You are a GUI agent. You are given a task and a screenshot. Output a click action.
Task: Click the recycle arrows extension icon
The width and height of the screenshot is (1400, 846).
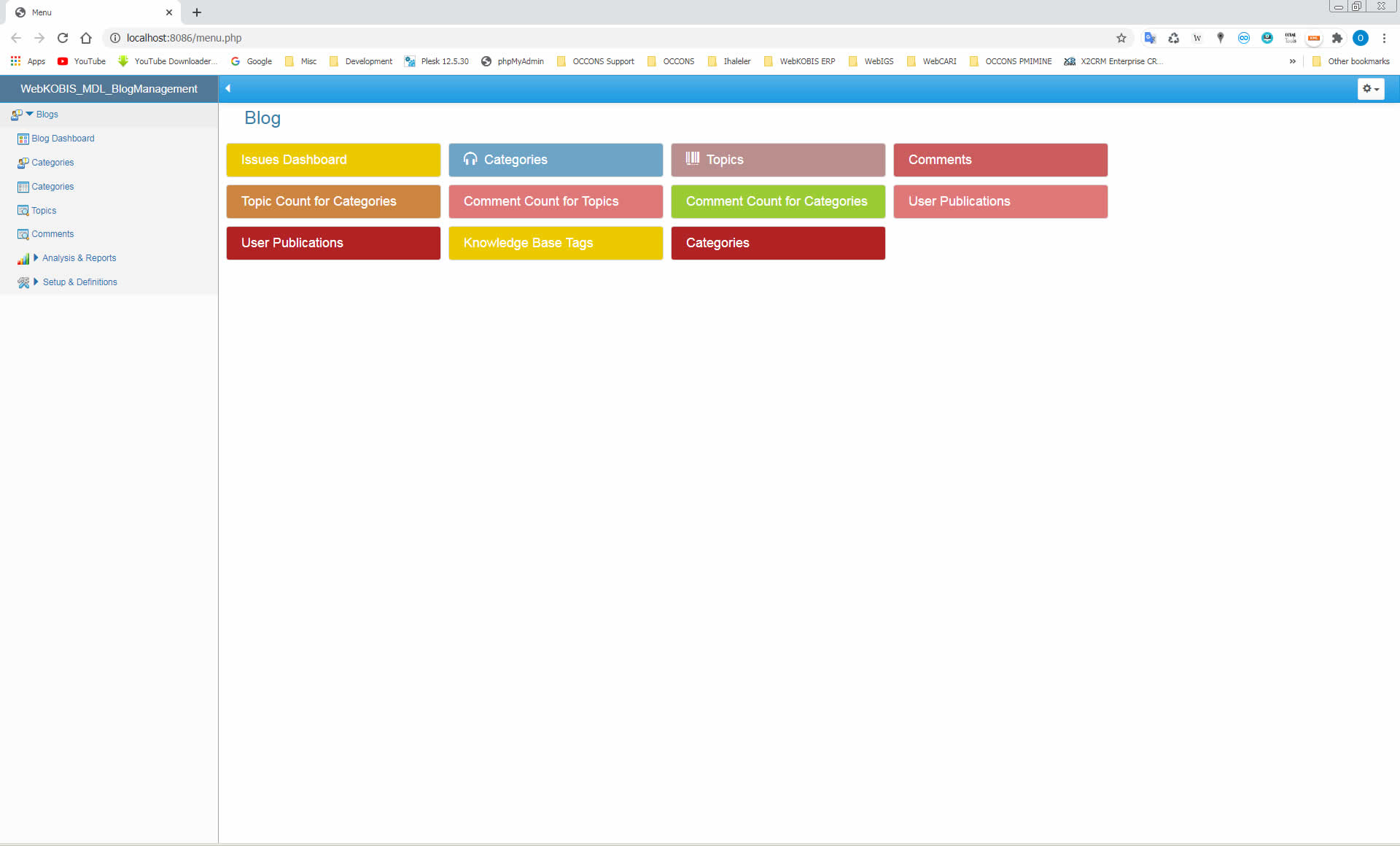tap(1174, 38)
